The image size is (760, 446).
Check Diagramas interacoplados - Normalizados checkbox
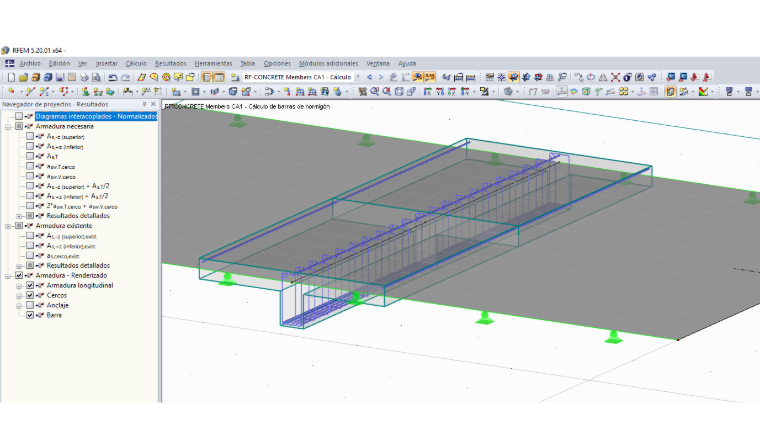coord(18,116)
